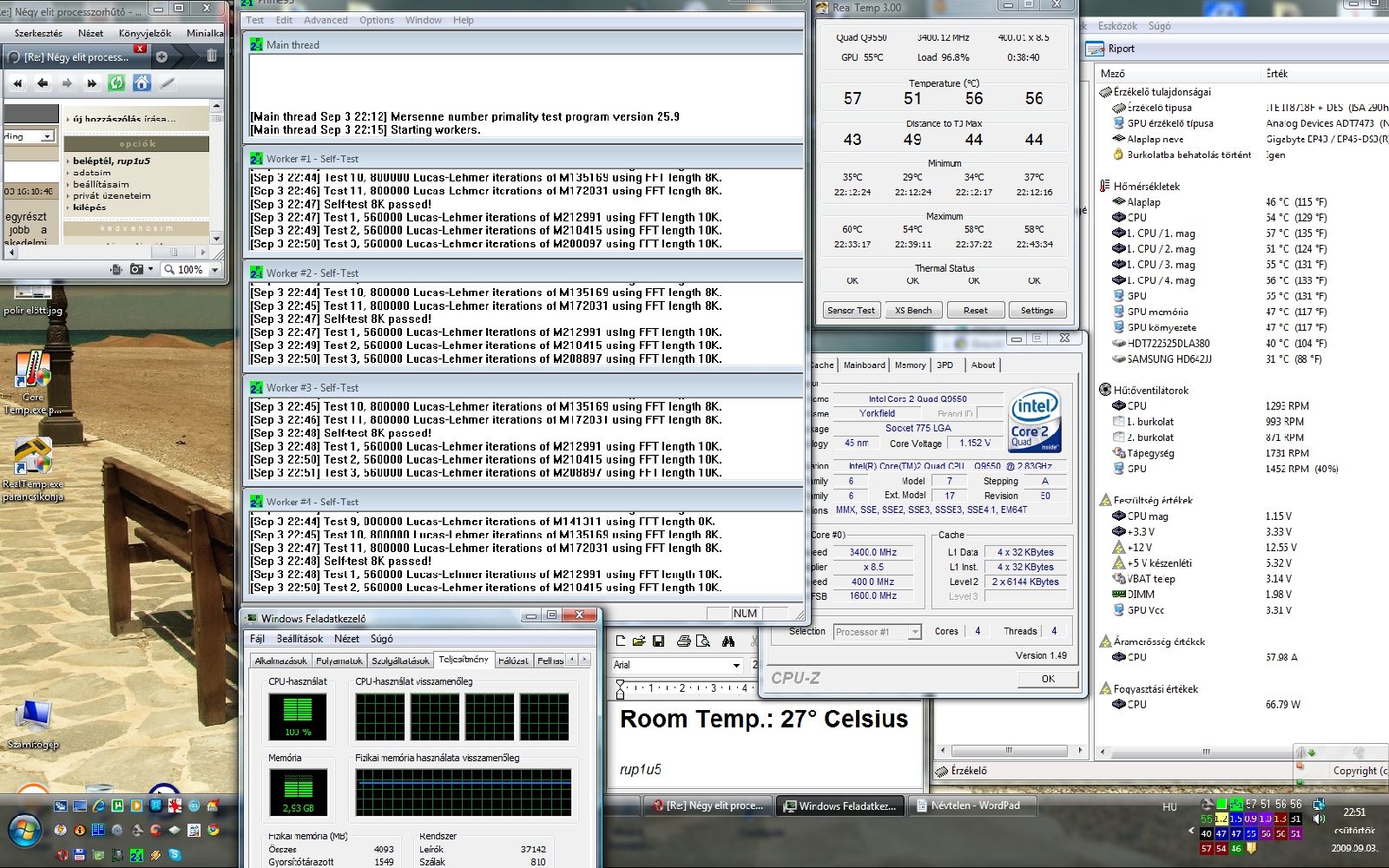Image resolution: width=1389 pixels, height=868 pixels.
Task: Switch to the Folyamatok tab in Task Manager
Action: click(339, 661)
